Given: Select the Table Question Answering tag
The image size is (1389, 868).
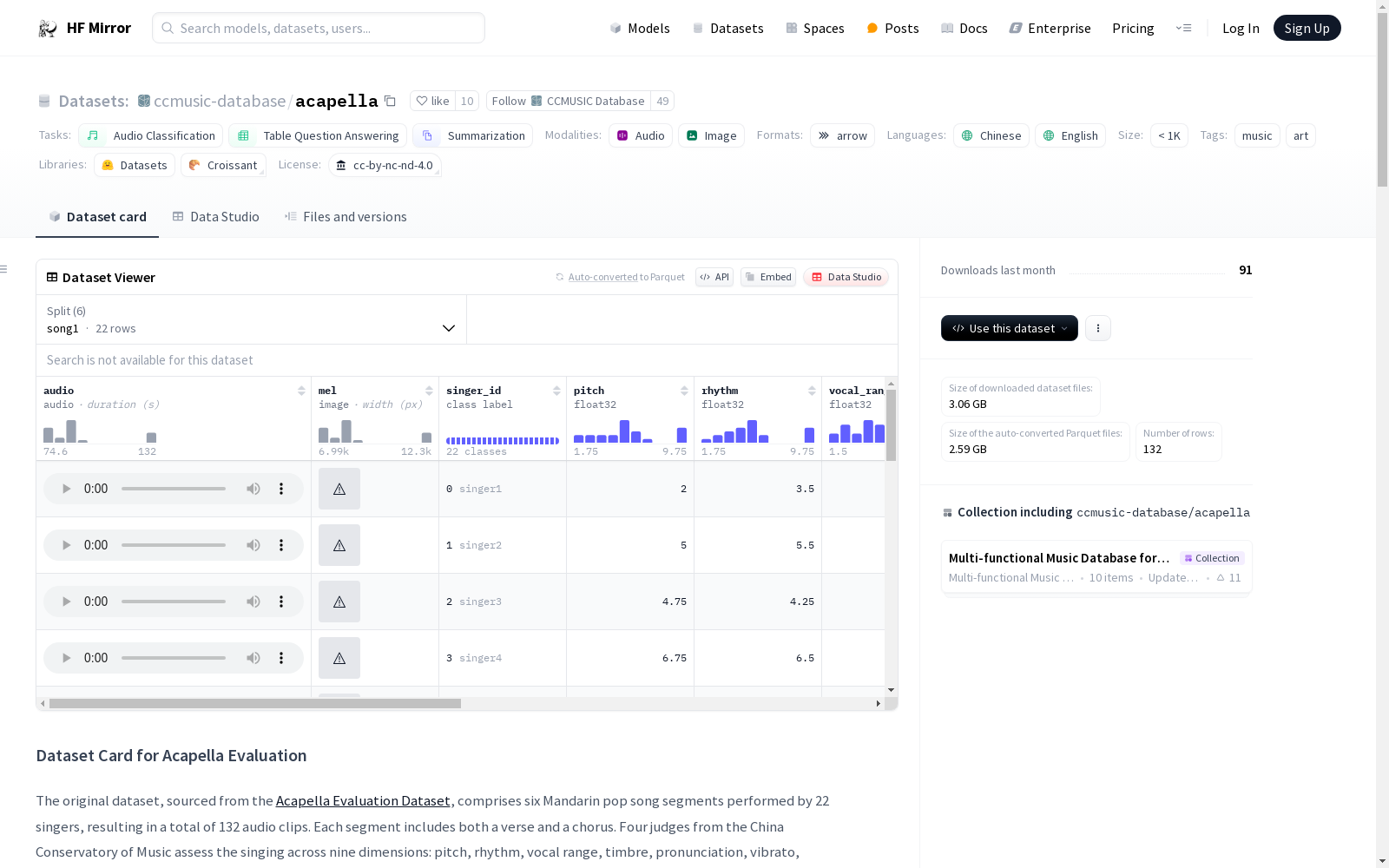Looking at the screenshot, I should click(318, 135).
